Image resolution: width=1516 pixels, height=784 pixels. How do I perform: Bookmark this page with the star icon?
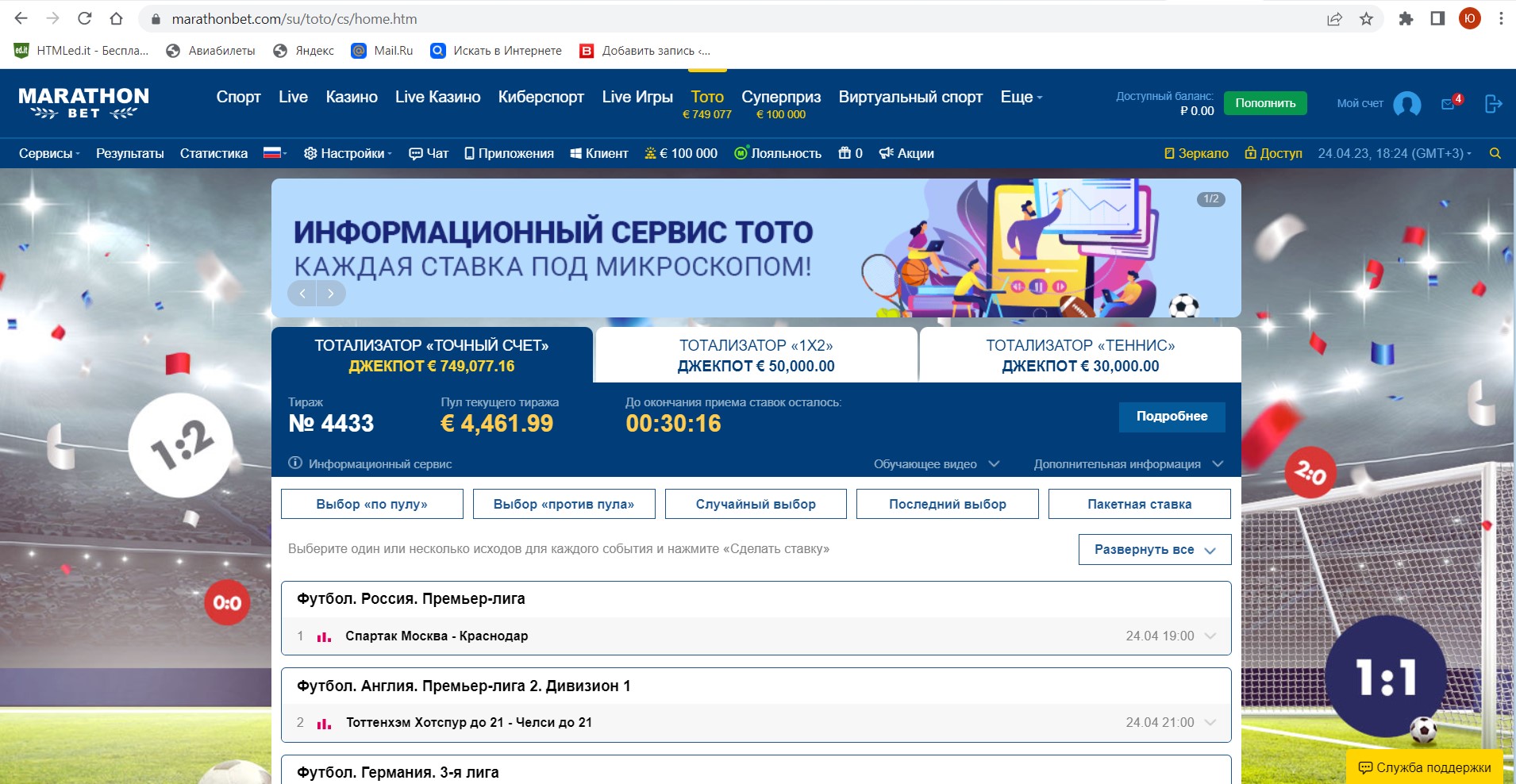[x=1366, y=19]
